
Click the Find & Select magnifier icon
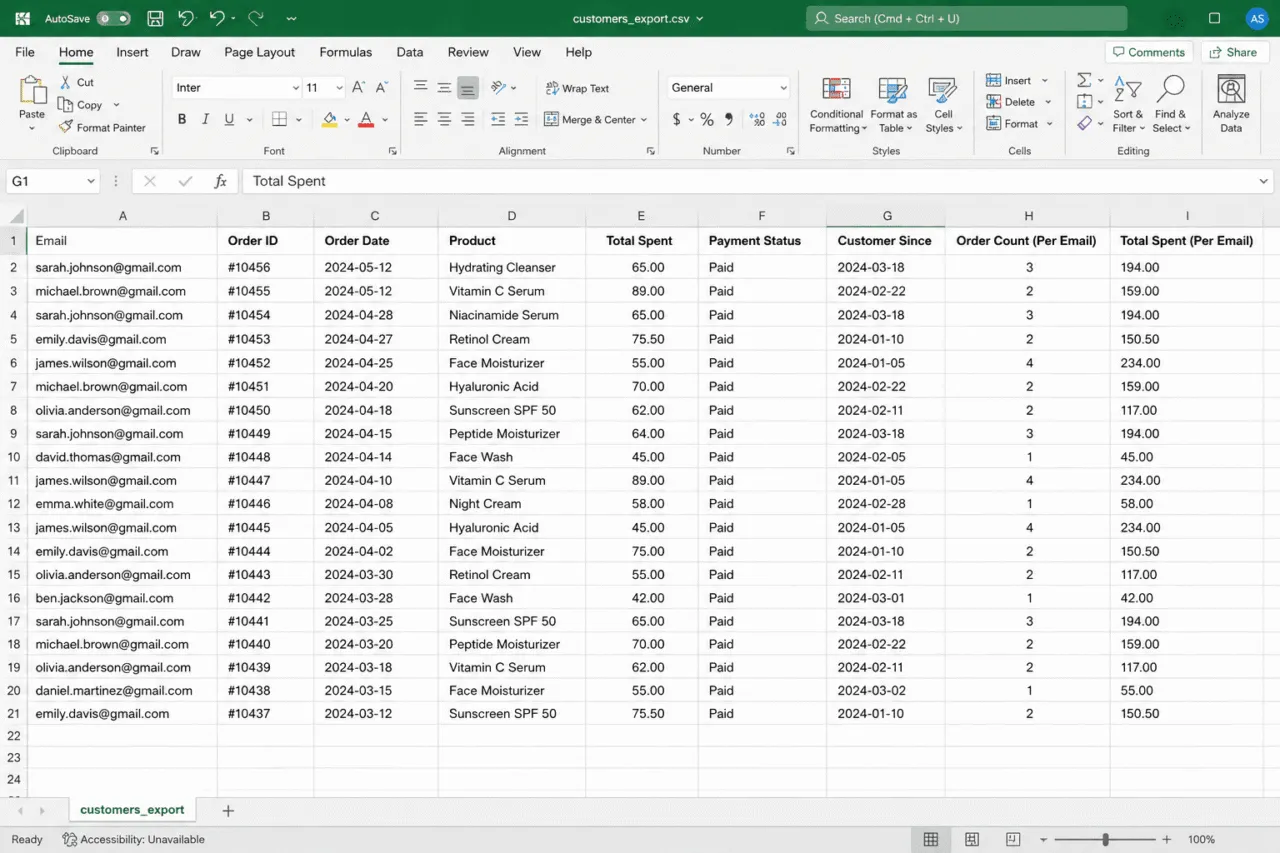tap(1170, 89)
